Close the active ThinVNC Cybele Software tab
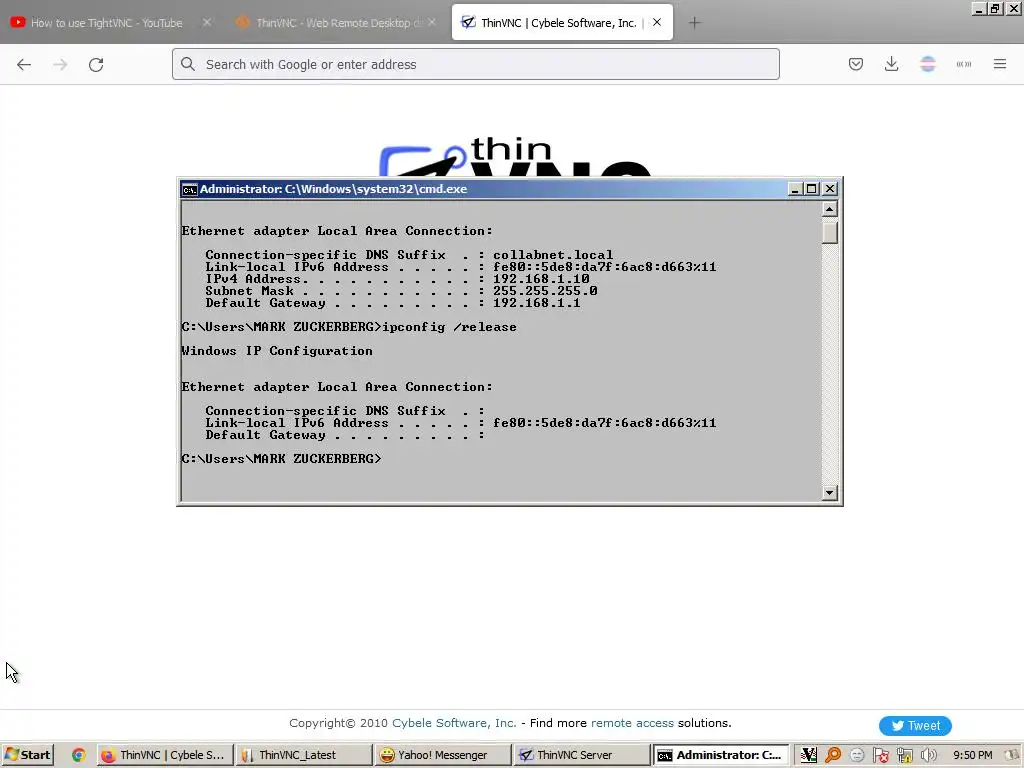This screenshot has height=768, width=1024. tap(657, 22)
